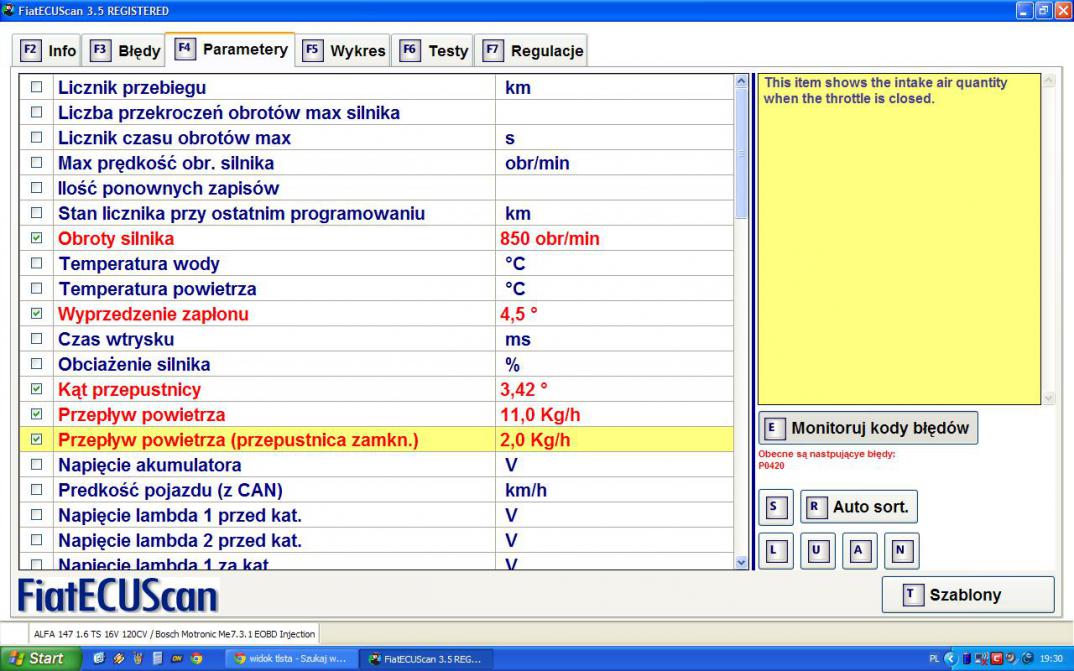Viewport: 1074px width, 671px height.
Task: Uncheck Przepływ powietrza (przepustnica zamkn.) checkbox
Action: pos(36,440)
